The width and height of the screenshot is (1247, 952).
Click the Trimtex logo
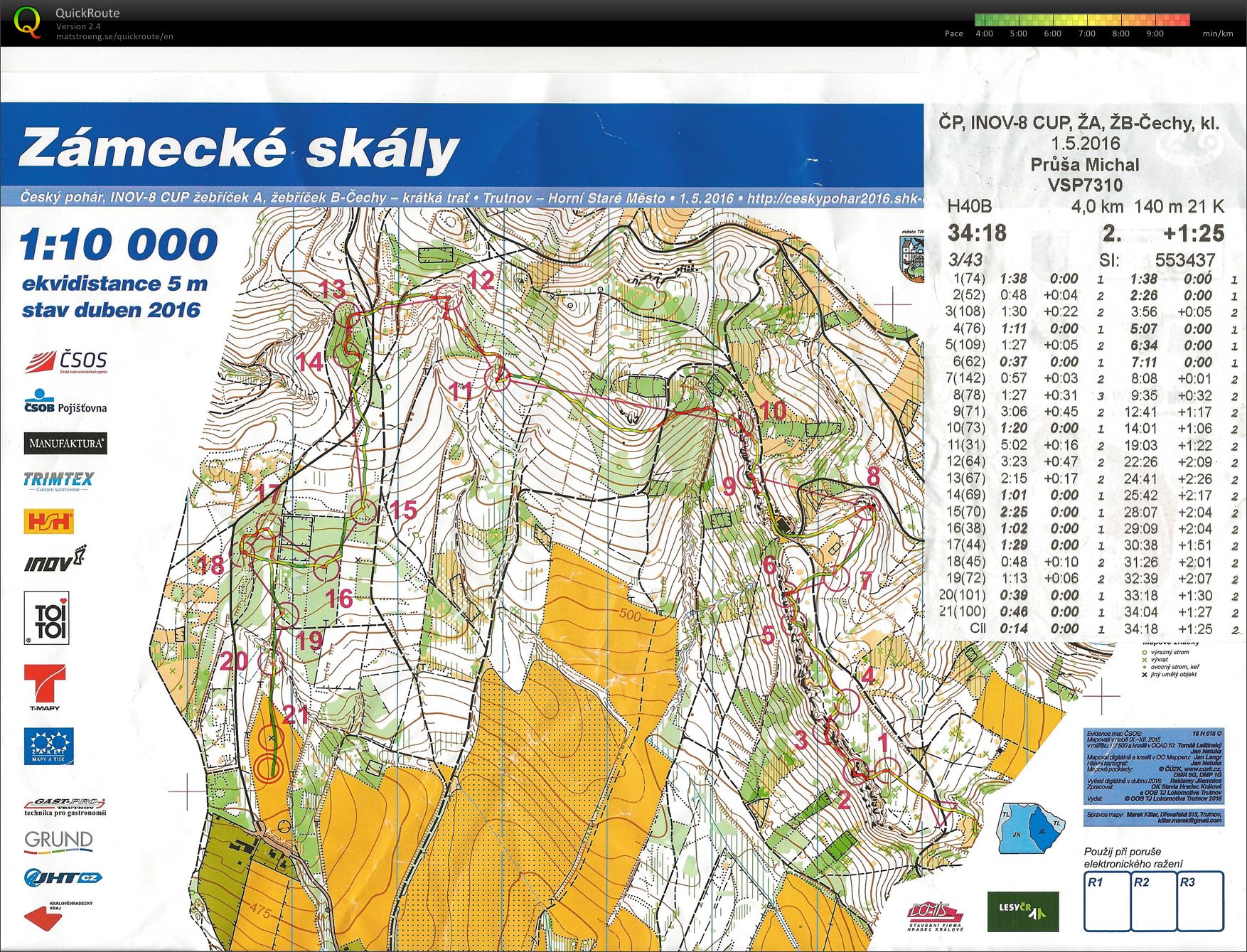coord(58,481)
